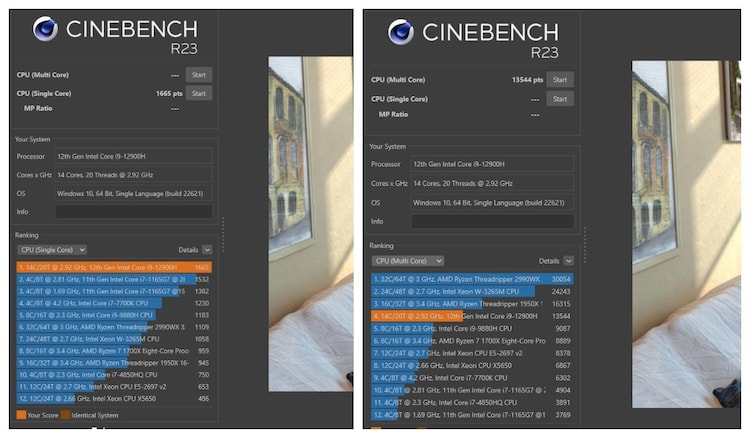The image size is (750, 438).
Task: Select the Xeon X5650 row scoring 486
Action: point(114,398)
